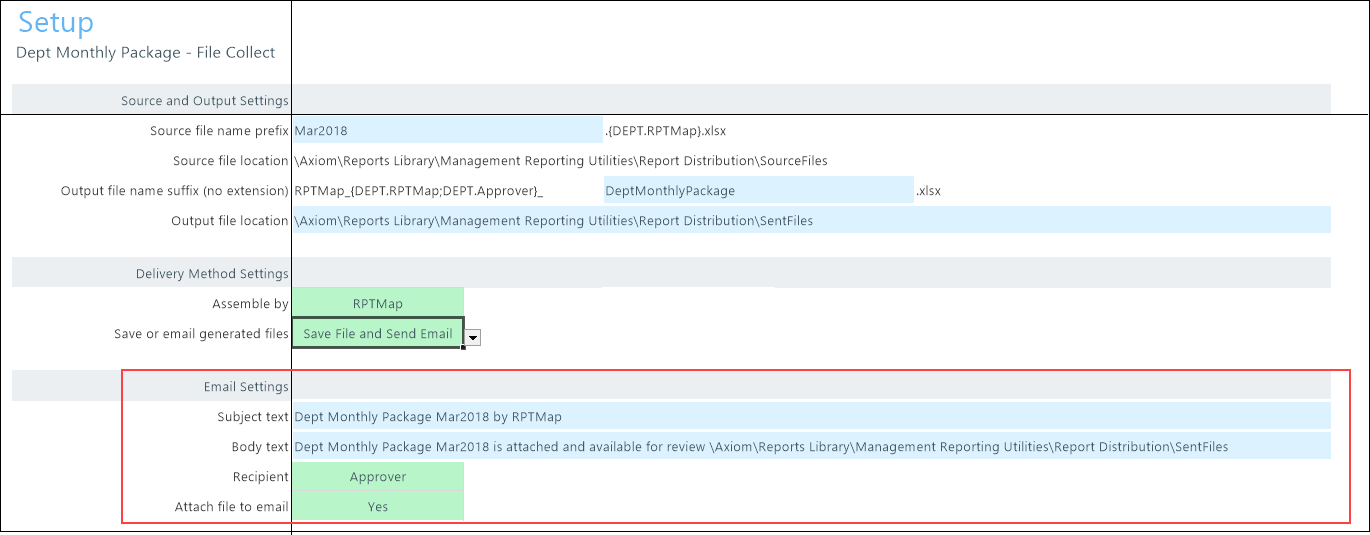Click the Dept Monthly Package - File Collect subtitle
The image size is (1370, 535).
(145, 53)
